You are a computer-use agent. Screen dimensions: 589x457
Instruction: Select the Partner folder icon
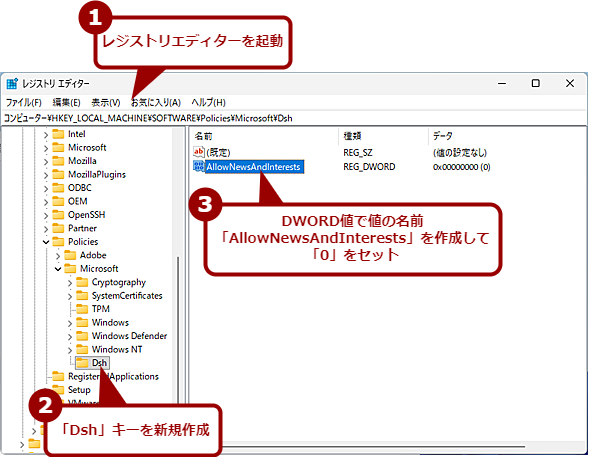(58, 228)
